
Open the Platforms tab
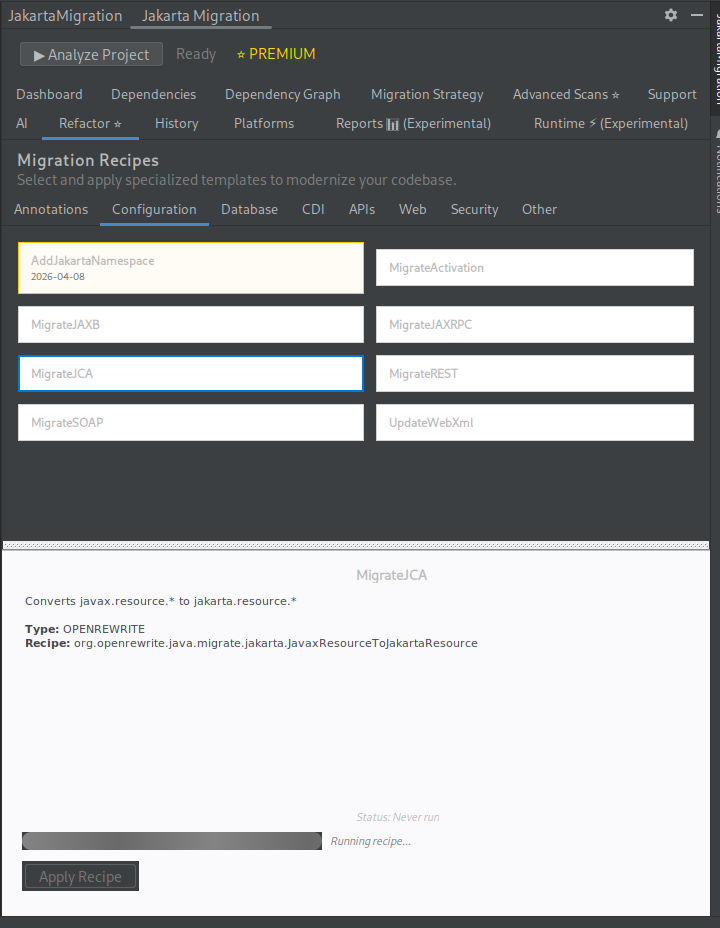pyautogui.click(x=264, y=123)
